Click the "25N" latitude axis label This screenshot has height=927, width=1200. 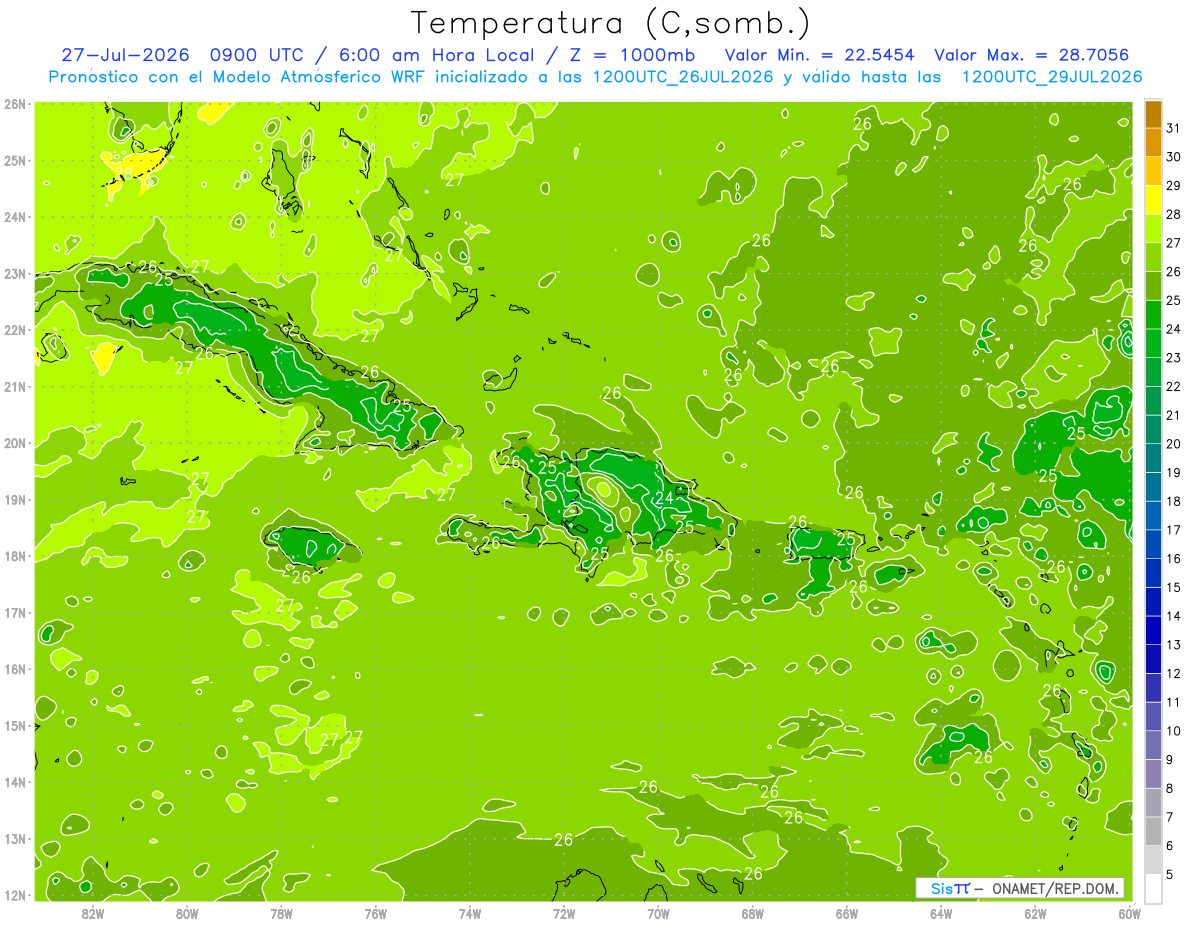pos(15,160)
